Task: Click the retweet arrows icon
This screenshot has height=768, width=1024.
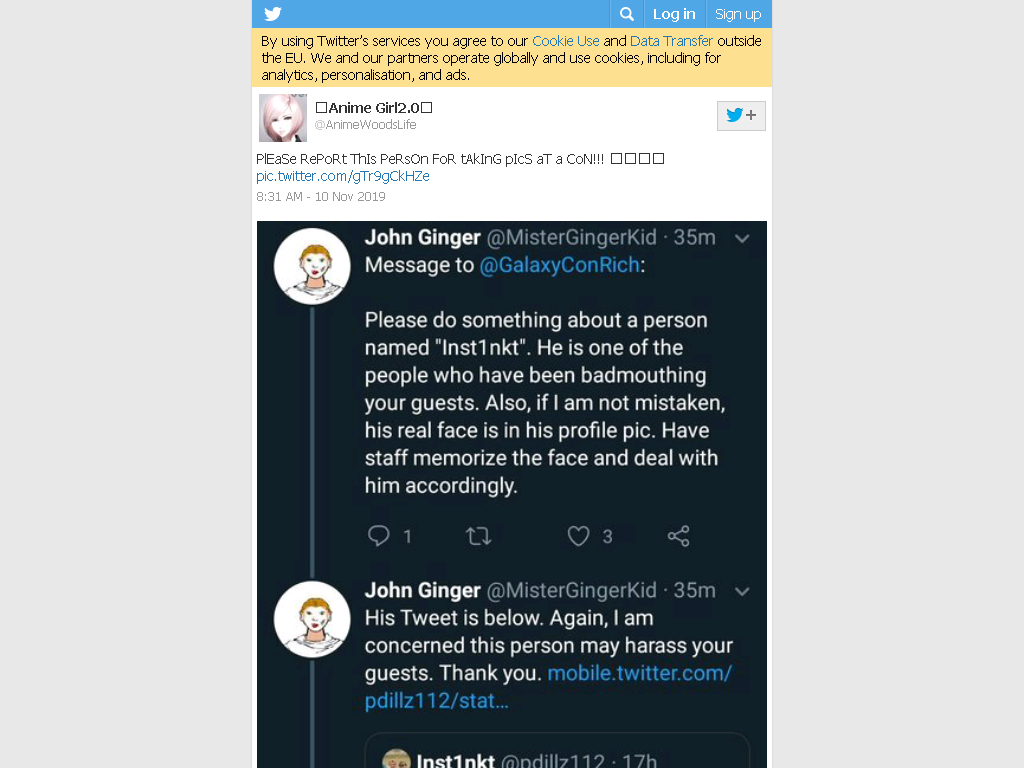Action: point(478,536)
